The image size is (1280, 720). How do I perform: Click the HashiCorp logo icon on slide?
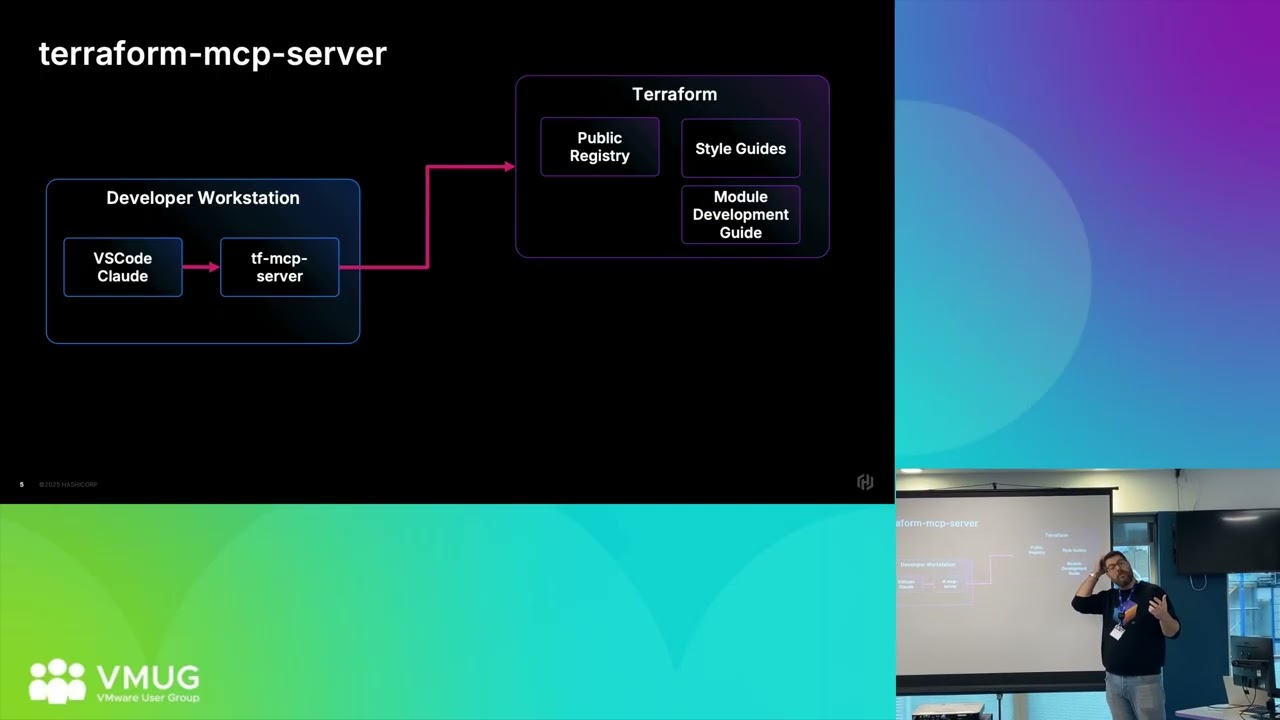tap(865, 483)
